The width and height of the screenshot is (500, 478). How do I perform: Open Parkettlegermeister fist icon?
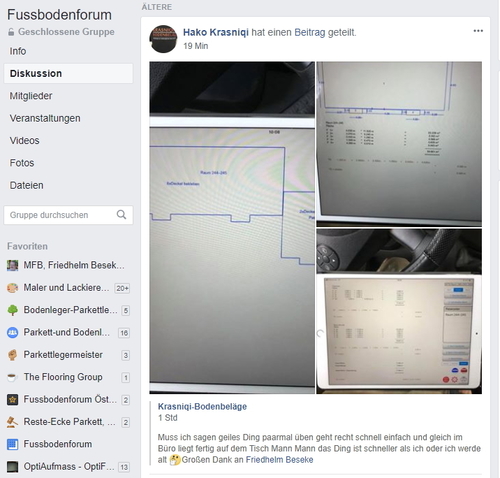pyautogui.click(x=13, y=355)
